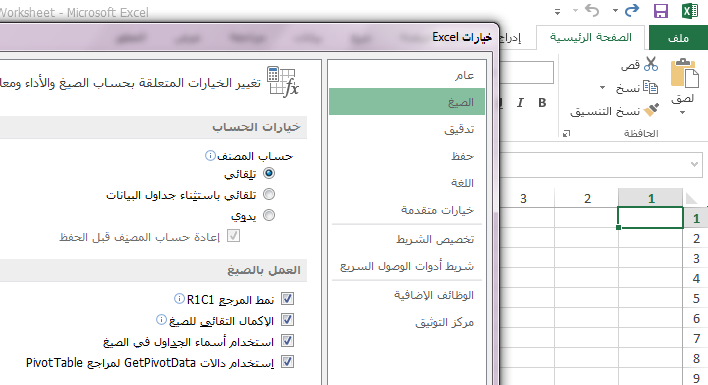Viewport: 708px width, 385px height.
Task: Uncheck the R1C1 reference style checkbox
Action: 288,298
